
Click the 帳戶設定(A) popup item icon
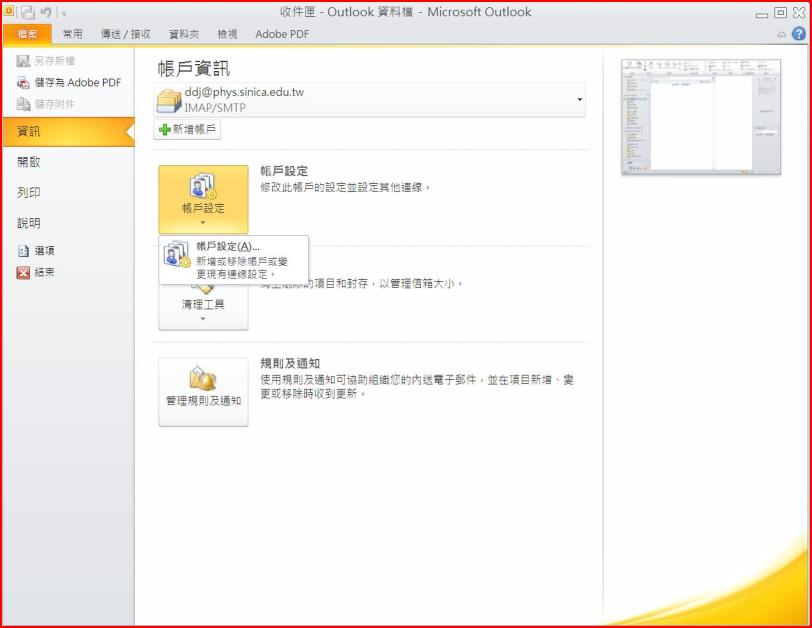click(x=177, y=254)
